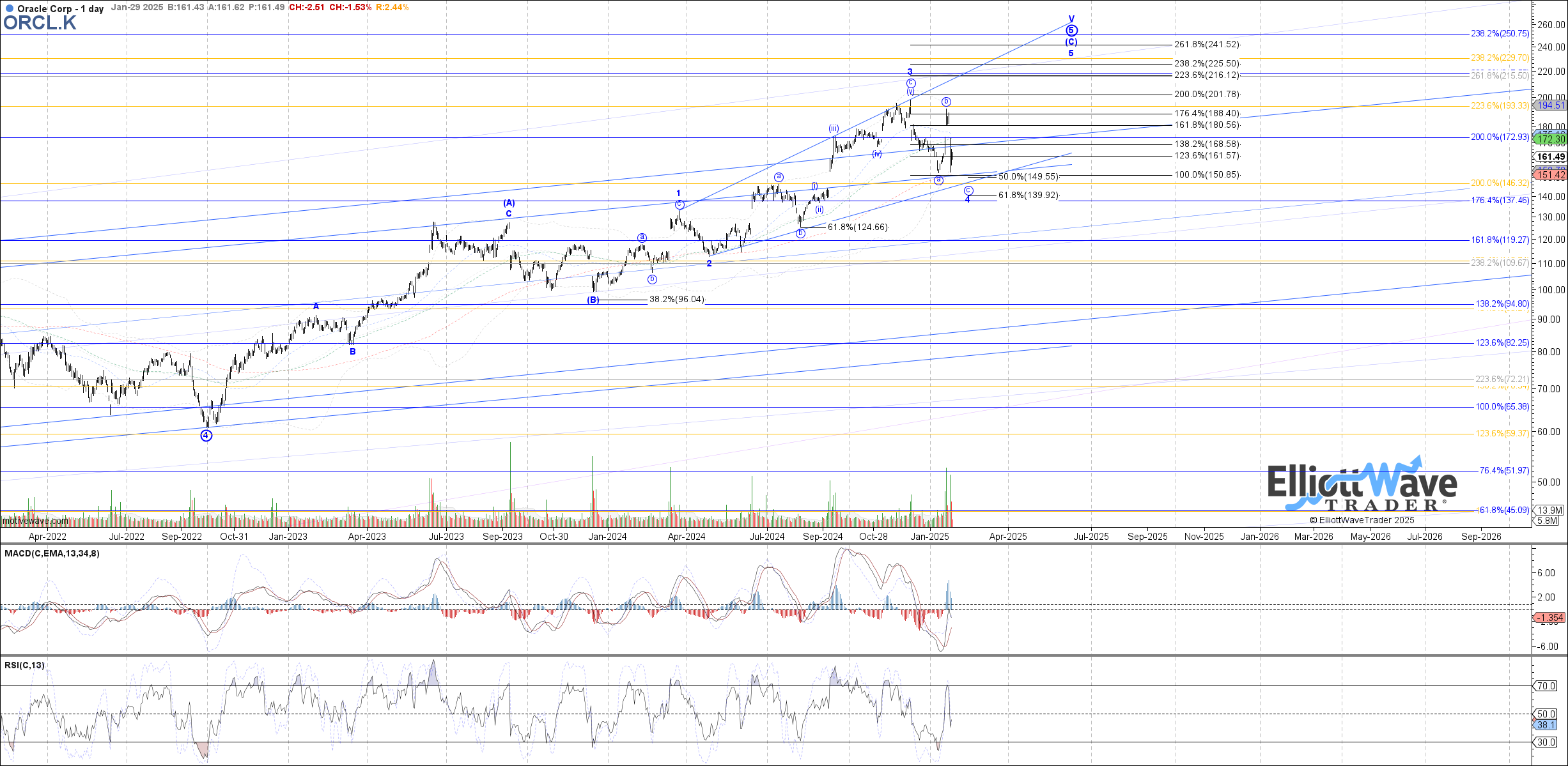Click right-axis level 100.0%(65.38)
Image resolution: width=1568 pixels, height=766 pixels.
point(1502,407)
